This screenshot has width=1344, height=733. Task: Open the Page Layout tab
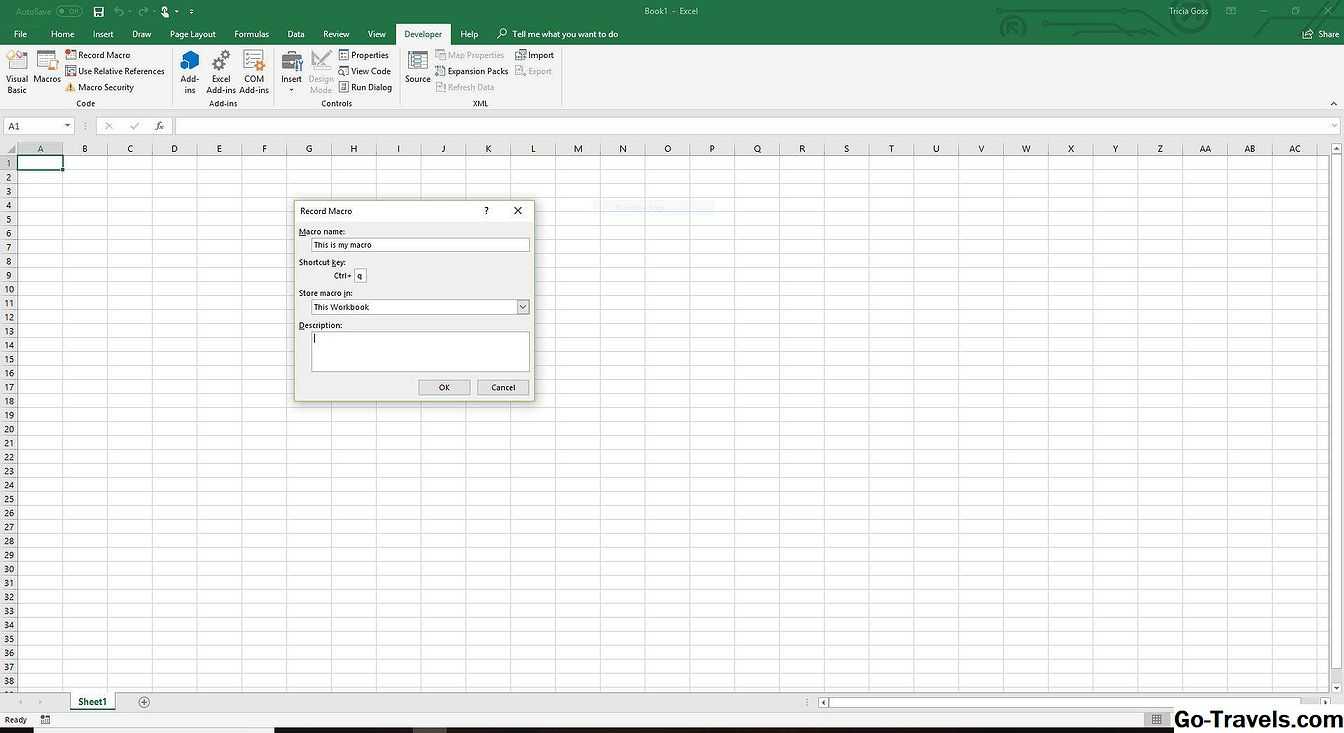(193, 34)
